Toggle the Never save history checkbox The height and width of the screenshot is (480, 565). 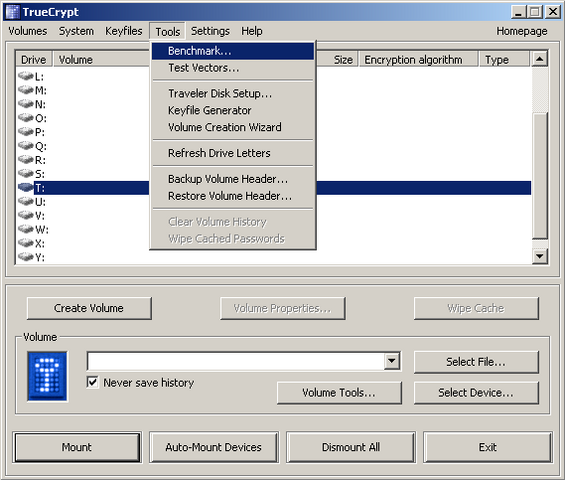(x=93, y=382)
